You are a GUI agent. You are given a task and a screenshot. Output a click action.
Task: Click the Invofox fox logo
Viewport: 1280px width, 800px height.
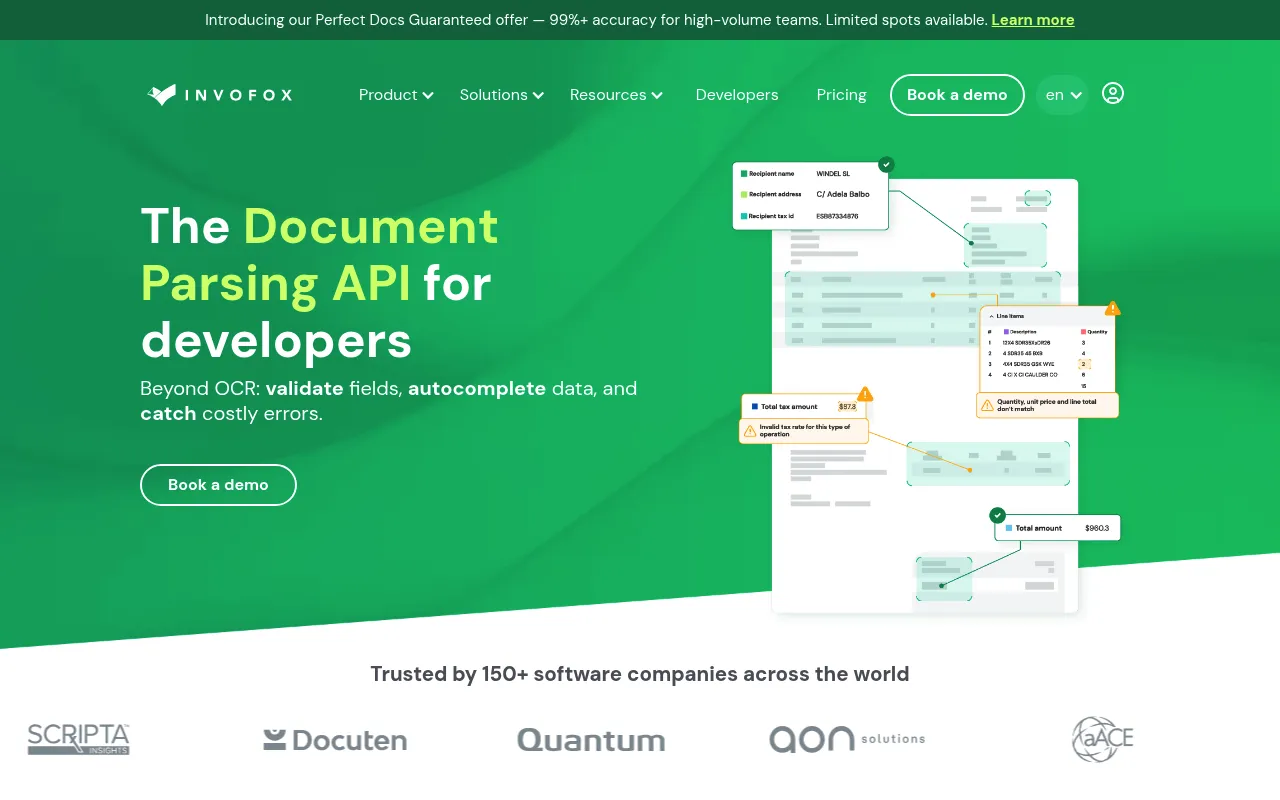coord(220,95)
